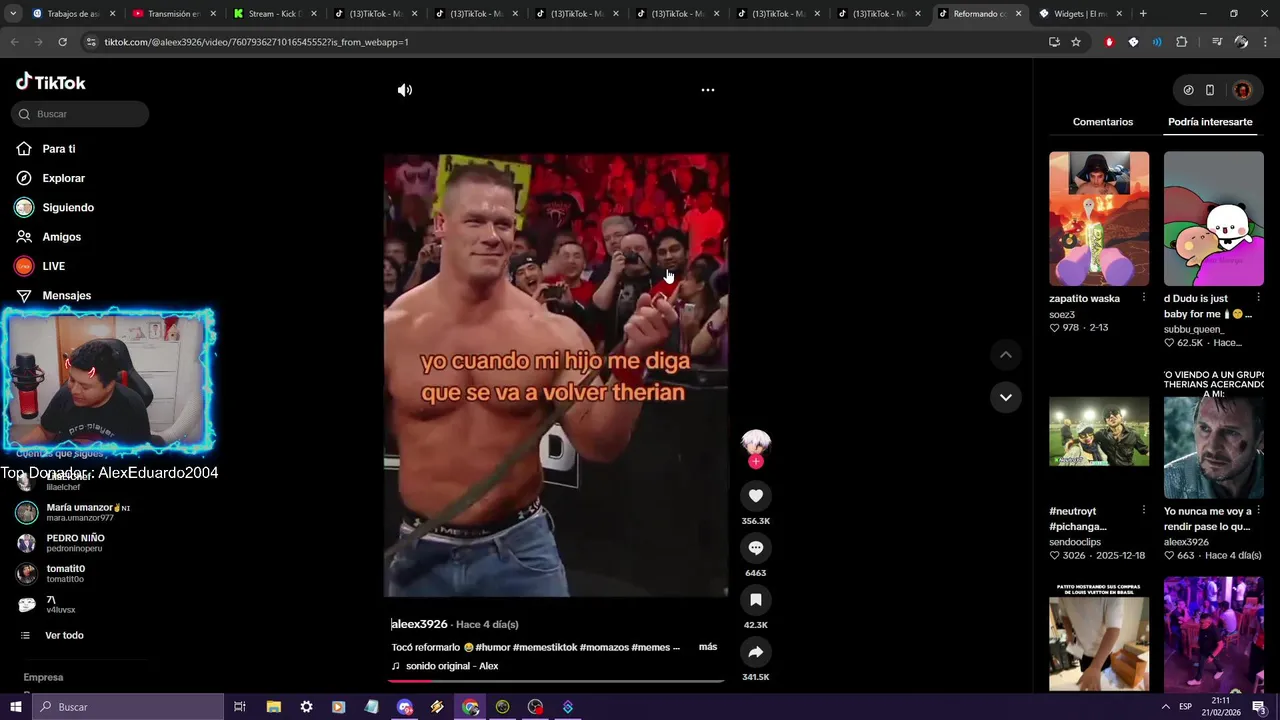This screenshot has height=720, width=1280.
Task: Open the Chrome extensions puzzle icon
Action: point(1182,42)
